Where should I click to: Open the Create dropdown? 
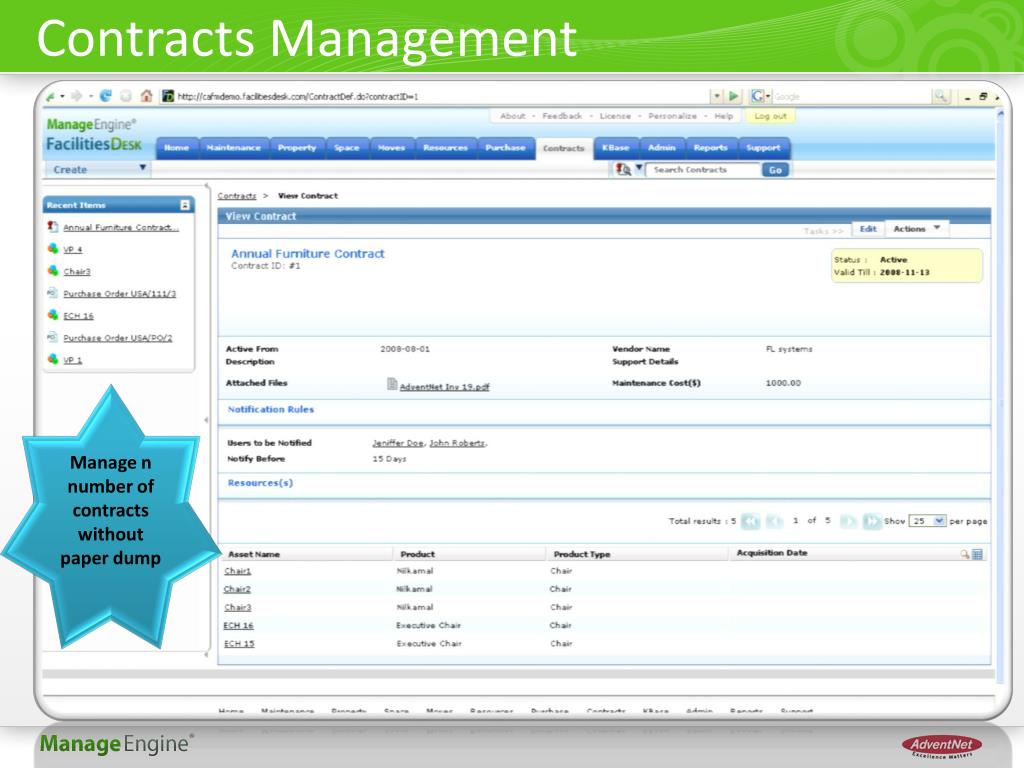(x=97, y=169)
